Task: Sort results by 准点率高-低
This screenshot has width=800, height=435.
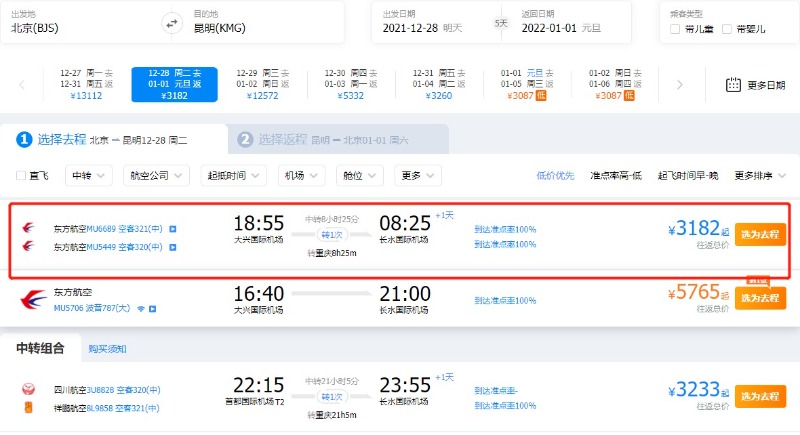Action: tap(616, 176)
